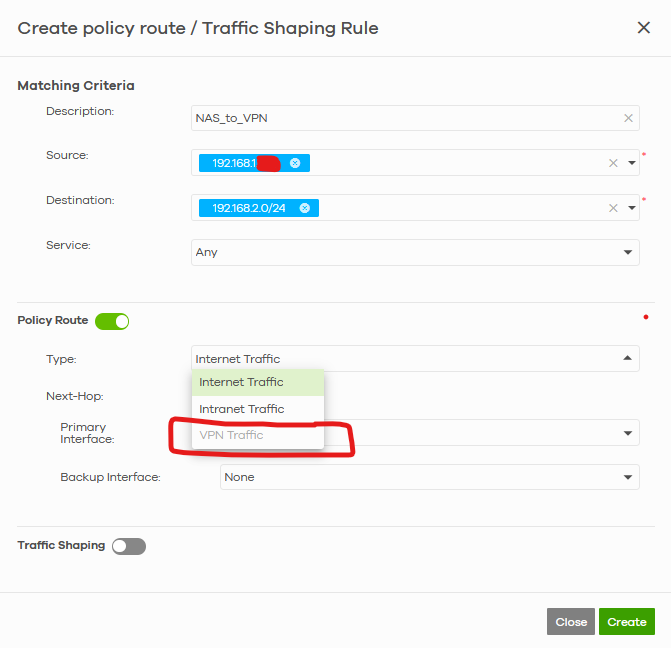Expand the Source dropdown arrow
Screen dimensions: 671x648
(x=631, y=163)
